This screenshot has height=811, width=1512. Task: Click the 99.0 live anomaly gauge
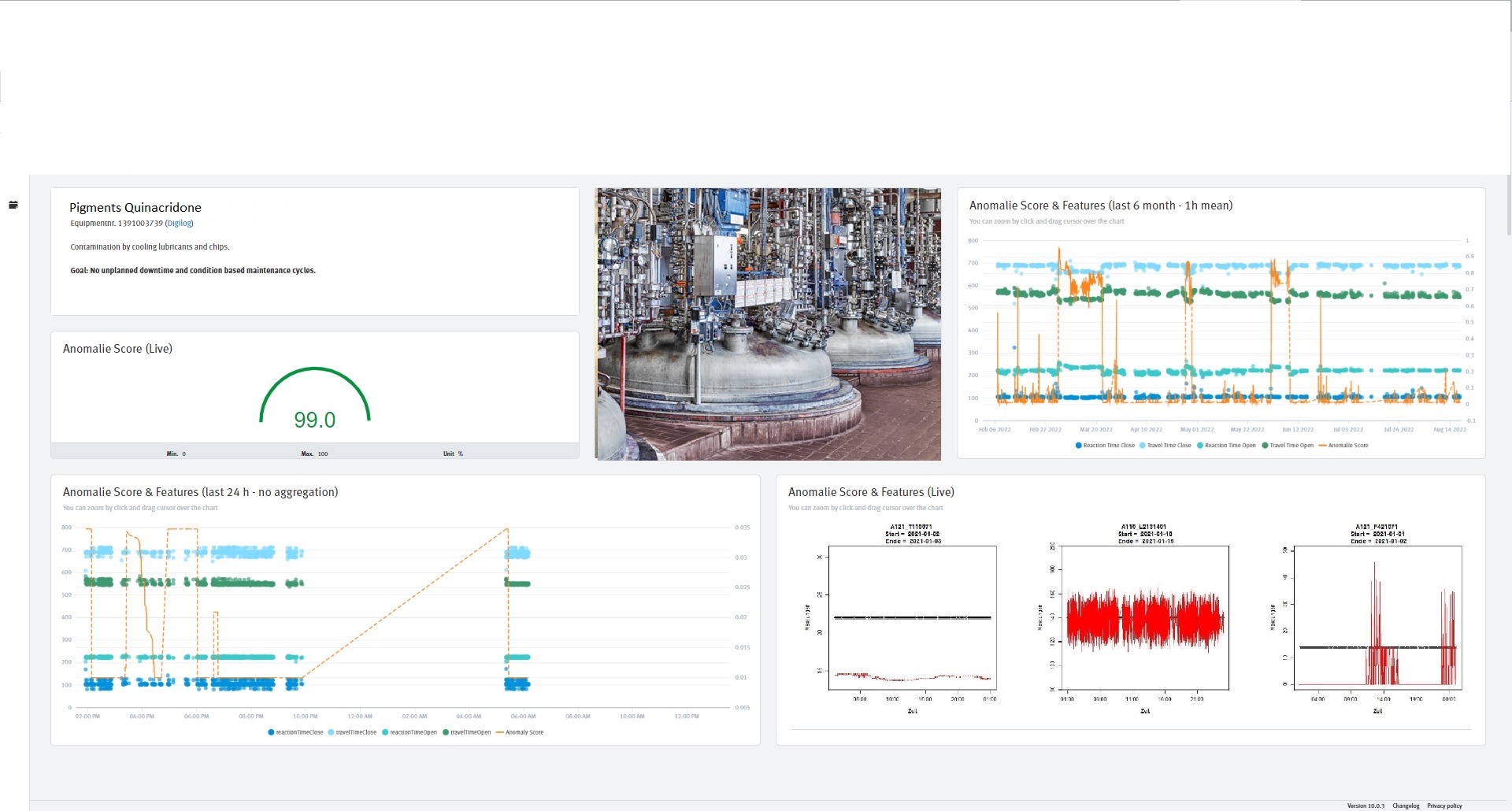tap(315, 402)
